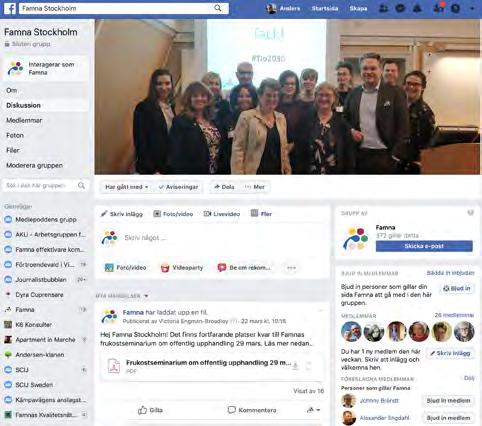Screen dimensions: 482x426
Task: Open the Nya händelser sort dropdown
Action: coord(122,296)
